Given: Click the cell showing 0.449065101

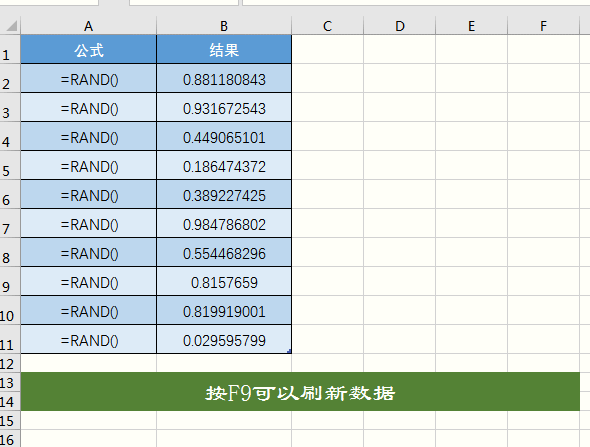Looking at the screenshot, I should click(224, 136).
